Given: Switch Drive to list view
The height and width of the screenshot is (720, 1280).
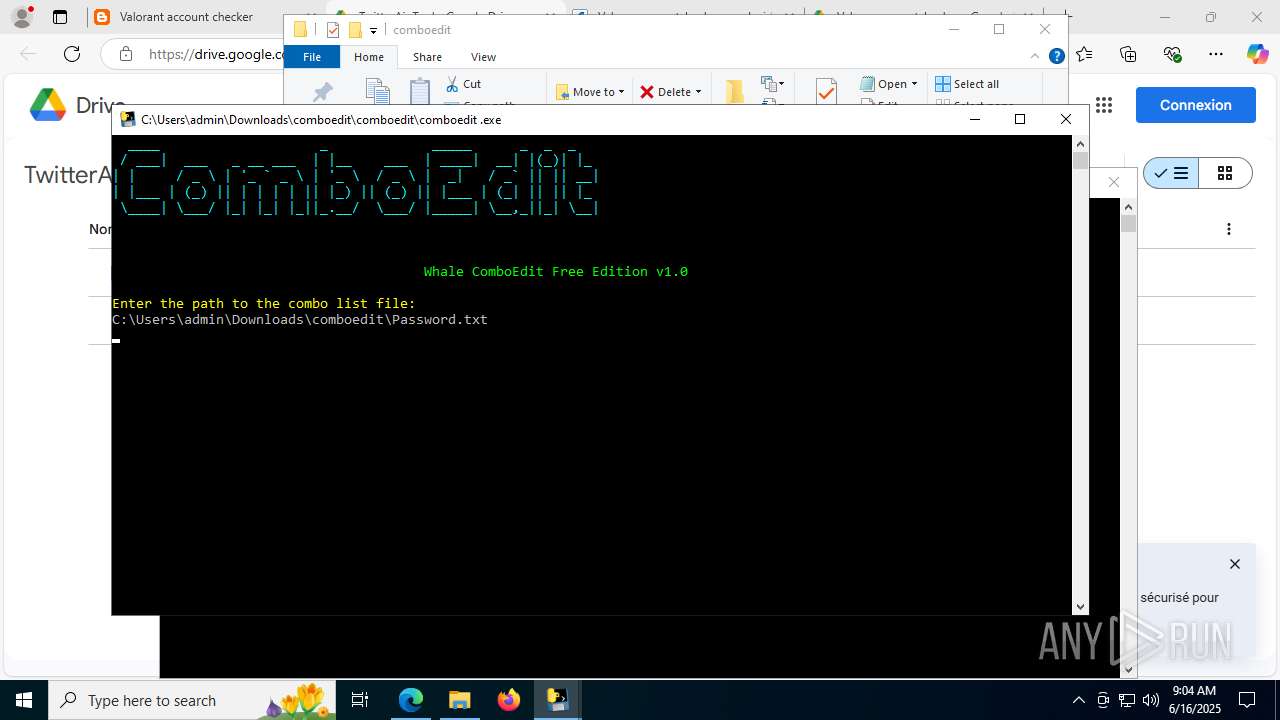Looking at the screenshot, I should (1171, 174).
